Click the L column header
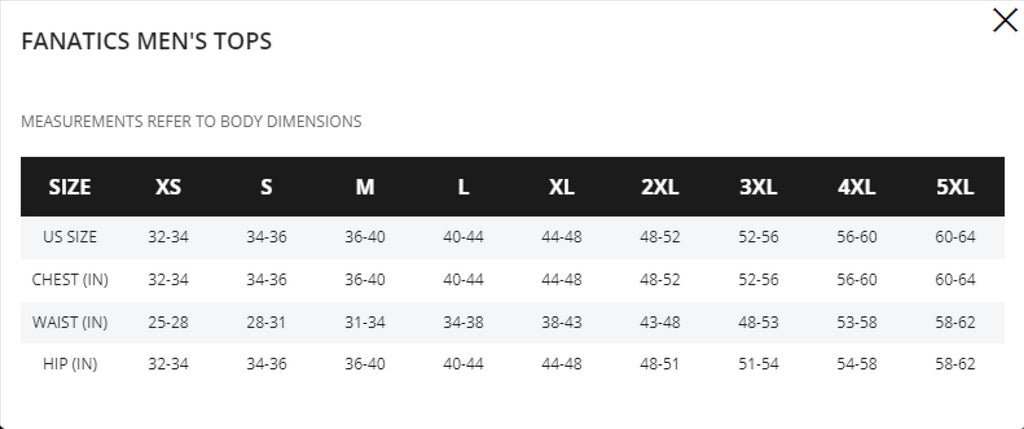Screen dimensions: 1024x429 click(x=463, y=187)
